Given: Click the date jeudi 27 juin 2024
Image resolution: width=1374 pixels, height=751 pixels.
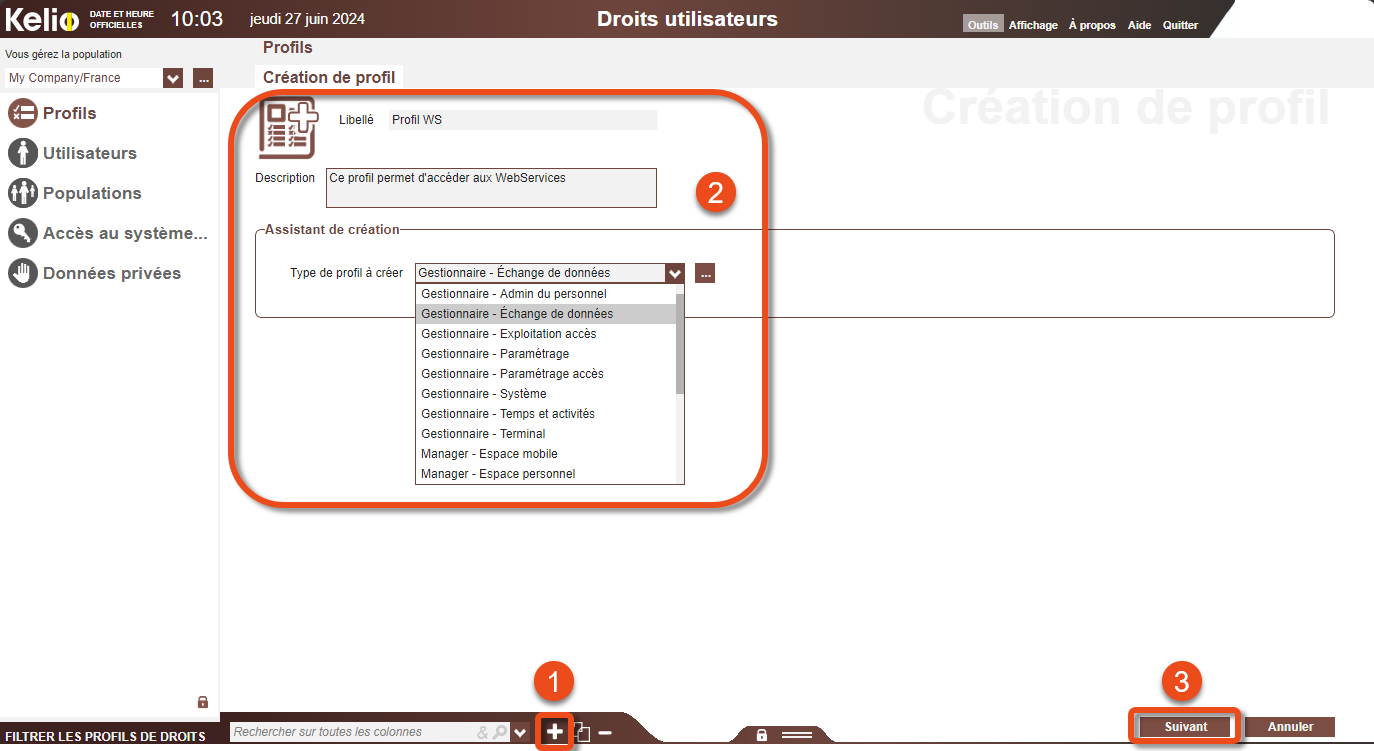Looking at the screenshot, I should pos(307,19).
